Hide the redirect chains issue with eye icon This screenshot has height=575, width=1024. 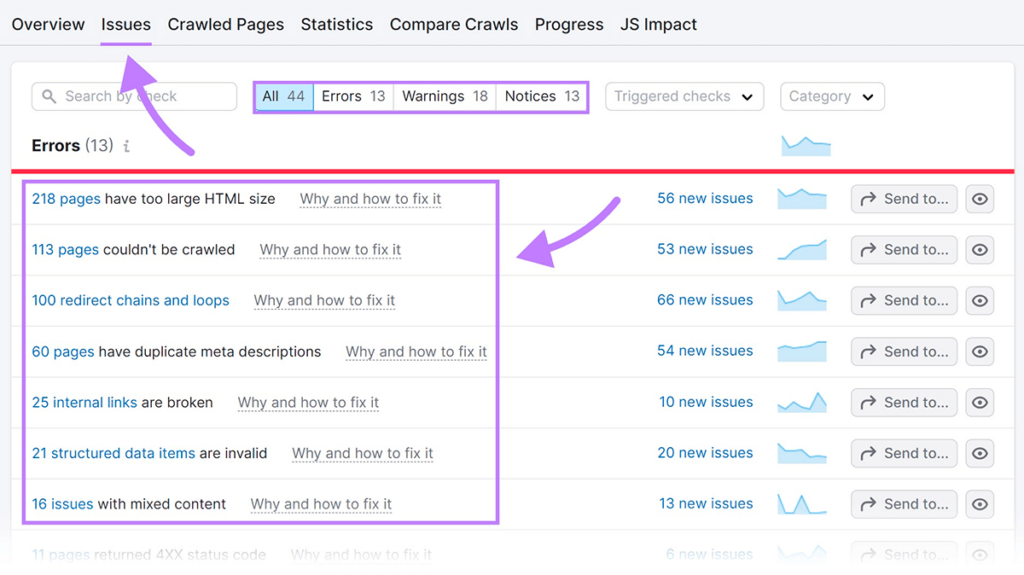(x=980, y=301)
